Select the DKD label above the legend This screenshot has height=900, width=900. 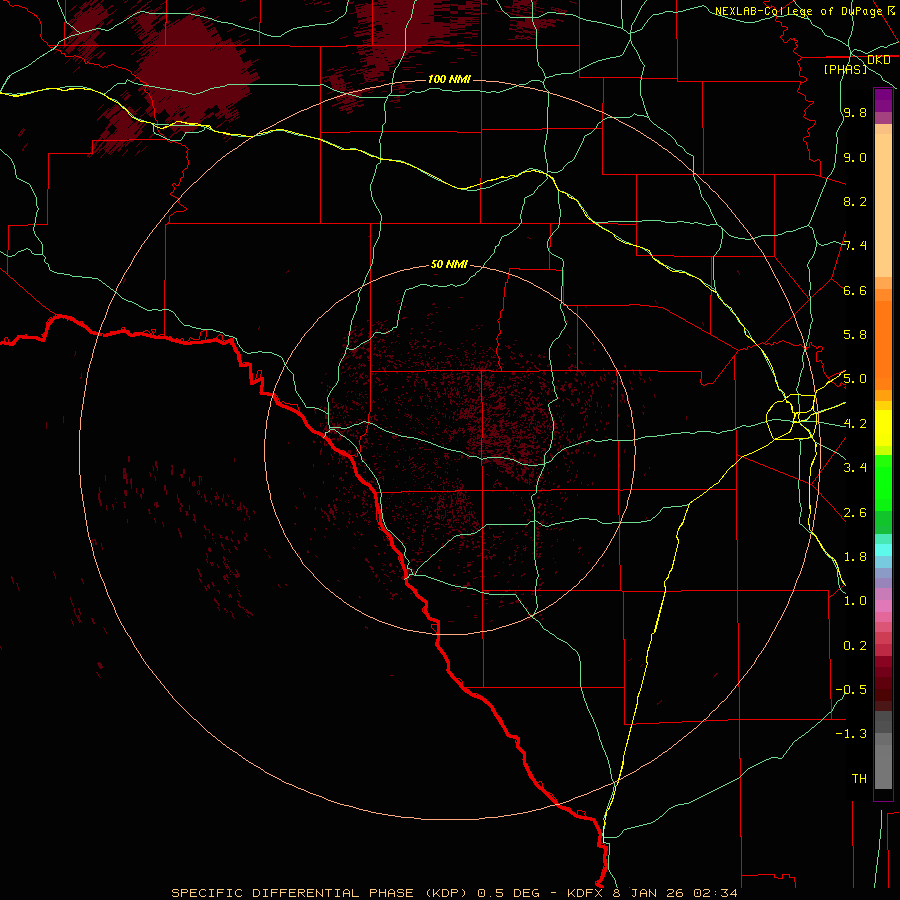(x=878, y=60)
